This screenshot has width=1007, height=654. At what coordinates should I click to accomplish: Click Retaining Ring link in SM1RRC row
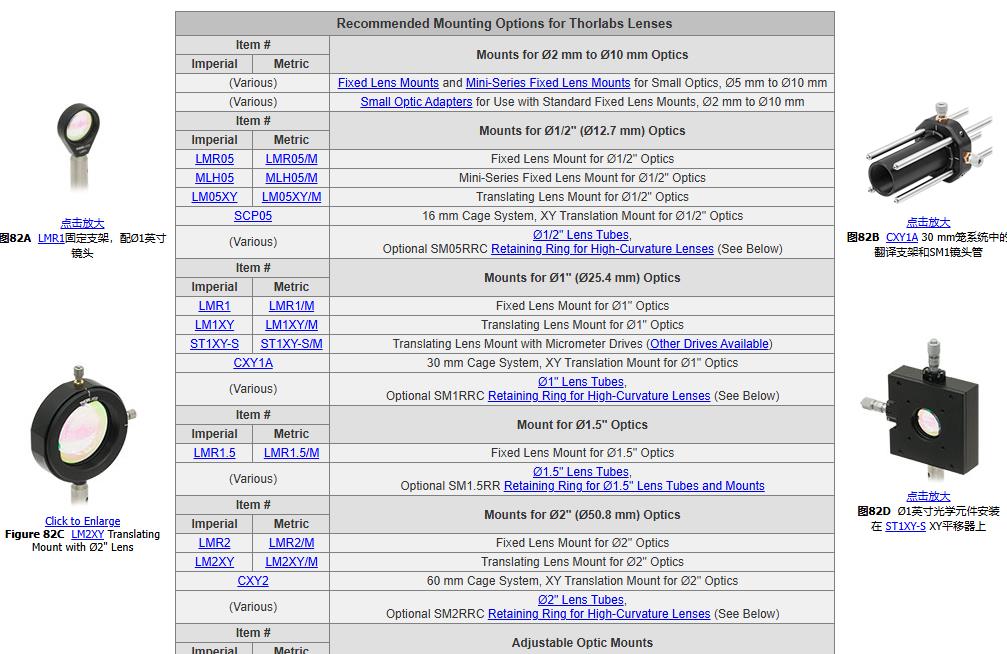(x=599, y=396)
